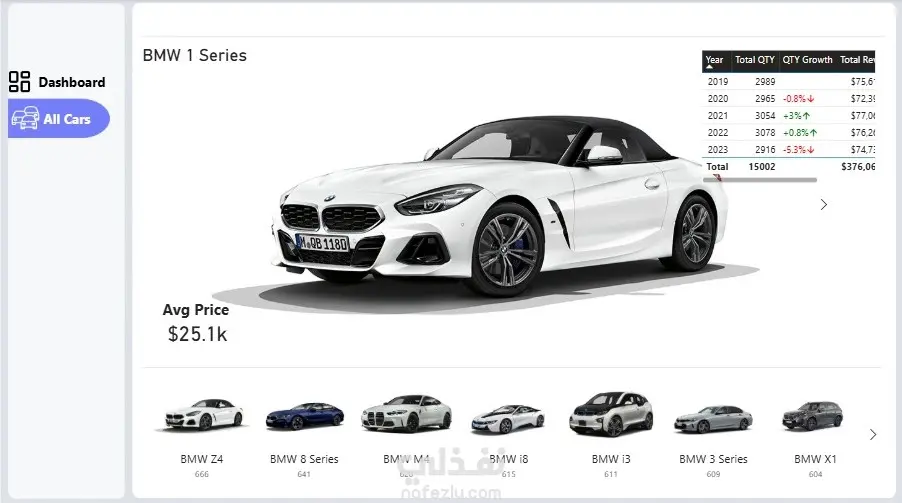Click the +3% growth cell
The height and width of the screenshot is (503, 902).
tap(797, 116)
